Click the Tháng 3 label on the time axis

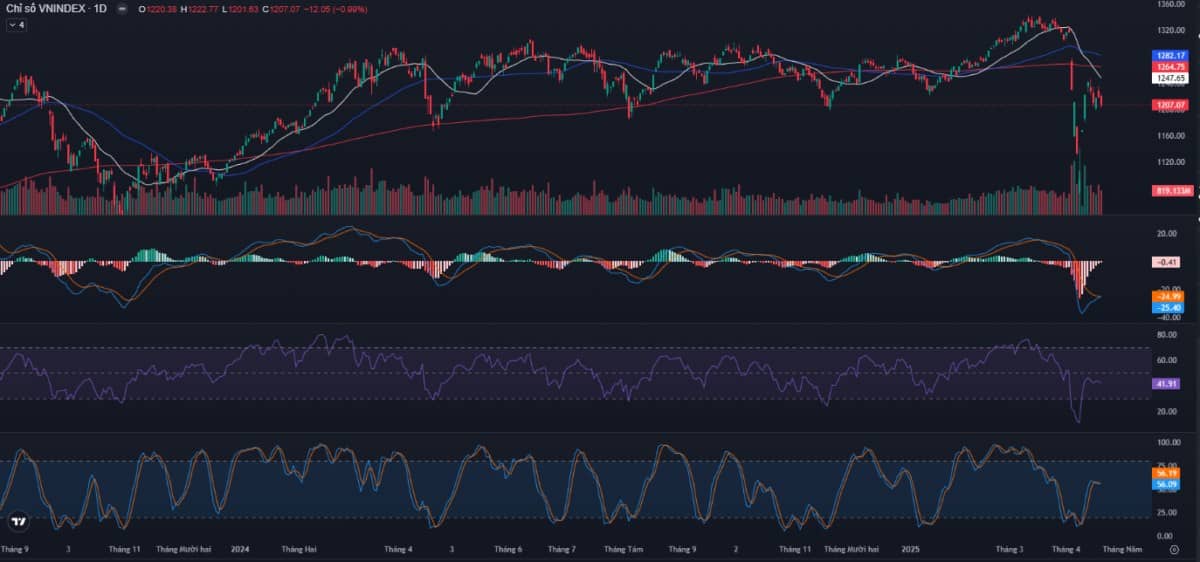tap(1010, 549)
